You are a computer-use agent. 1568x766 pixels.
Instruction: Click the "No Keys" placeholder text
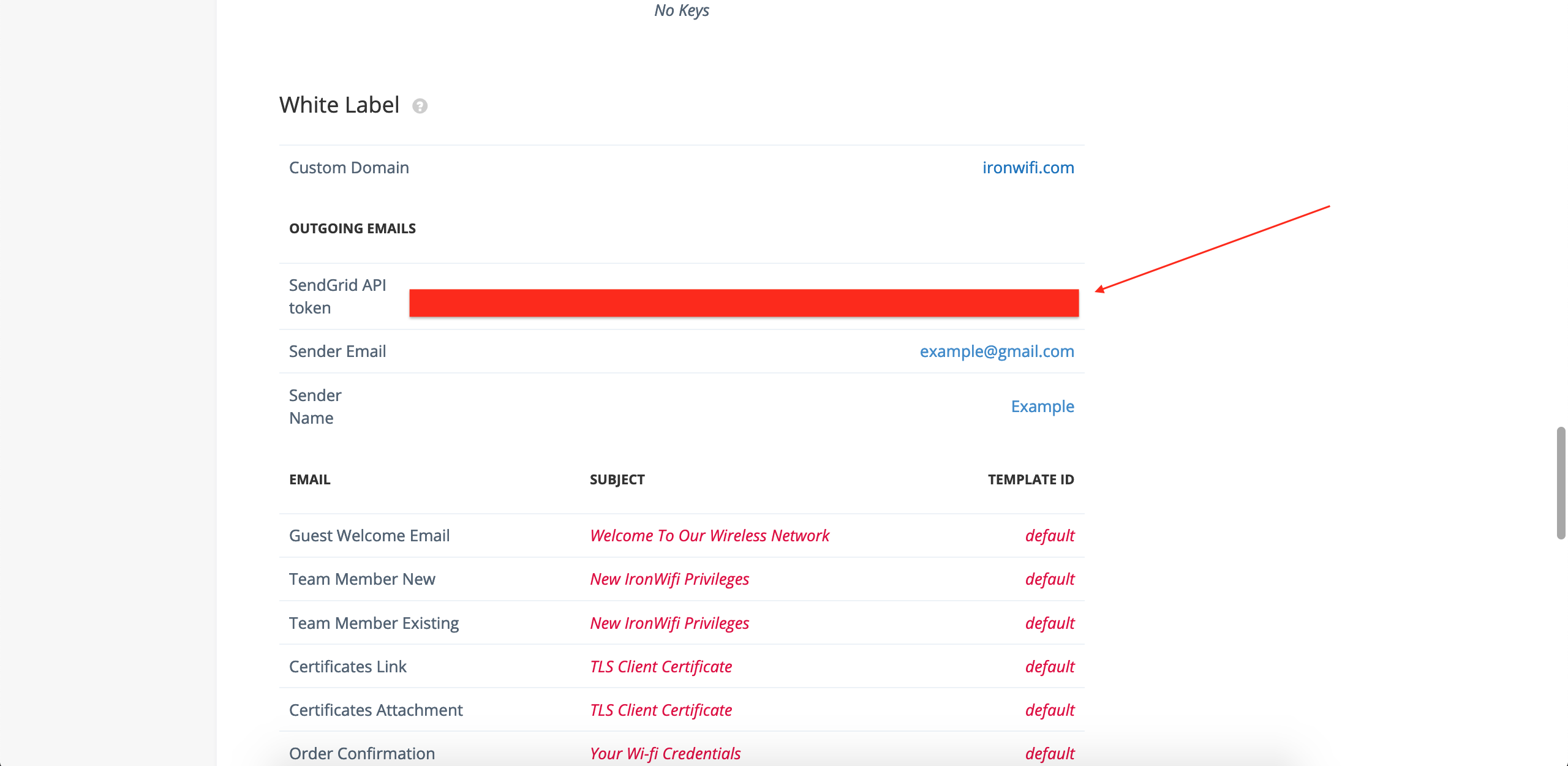[681, 10]
